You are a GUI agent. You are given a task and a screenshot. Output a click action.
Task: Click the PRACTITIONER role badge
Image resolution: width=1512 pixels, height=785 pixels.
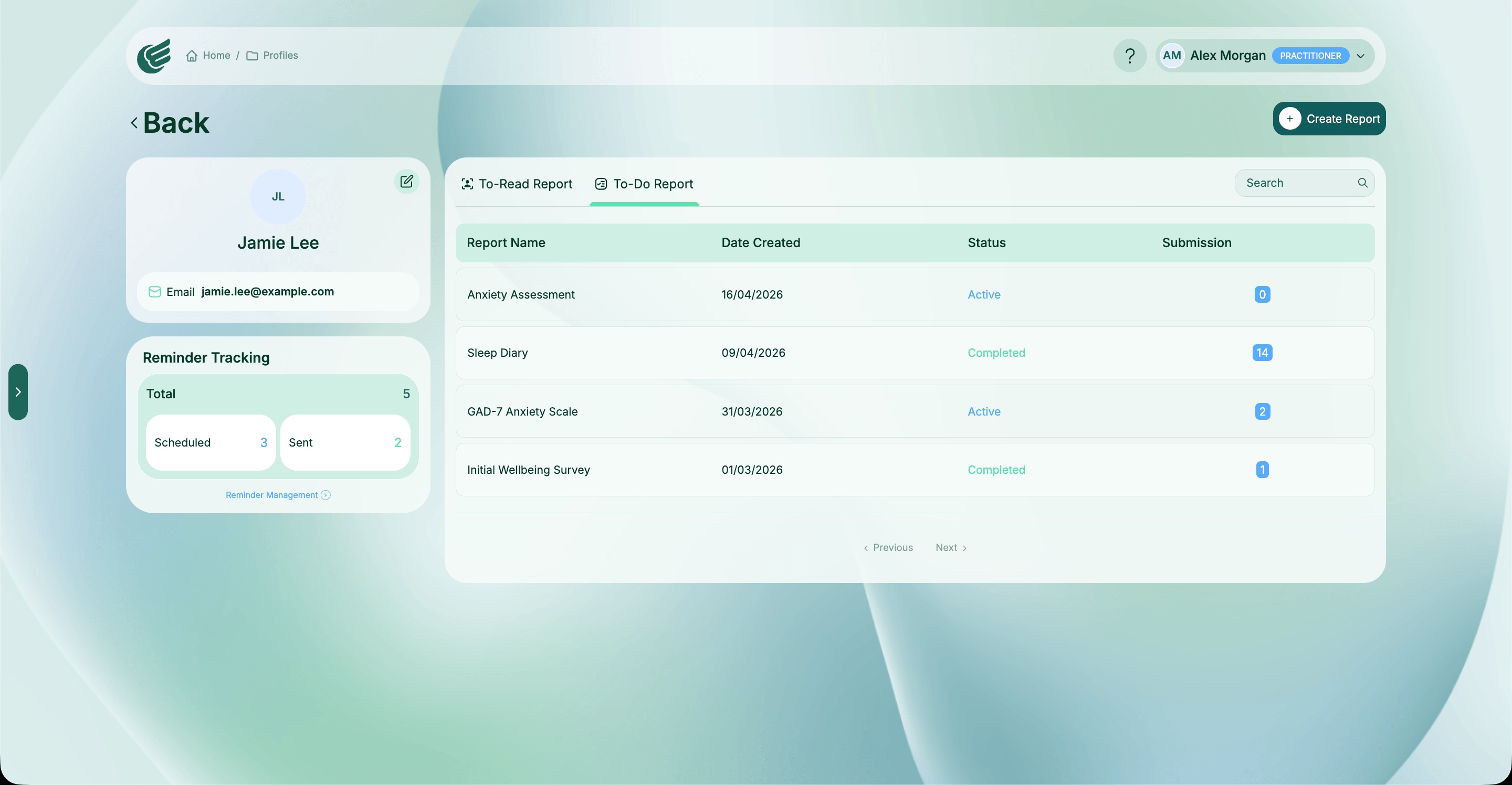point(1310,56)
